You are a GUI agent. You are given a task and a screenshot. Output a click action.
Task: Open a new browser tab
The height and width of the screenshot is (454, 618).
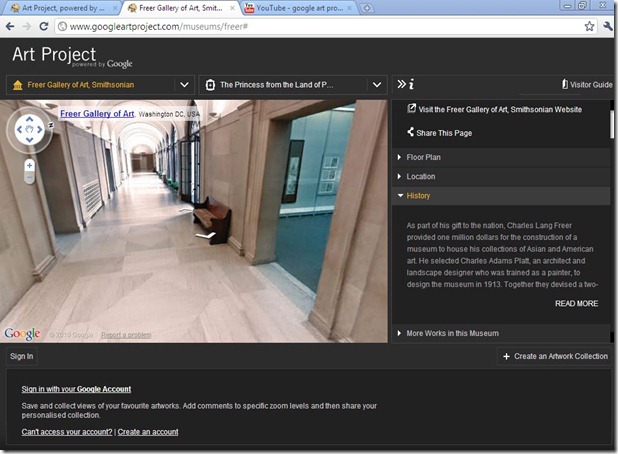[x=367, y=8]
